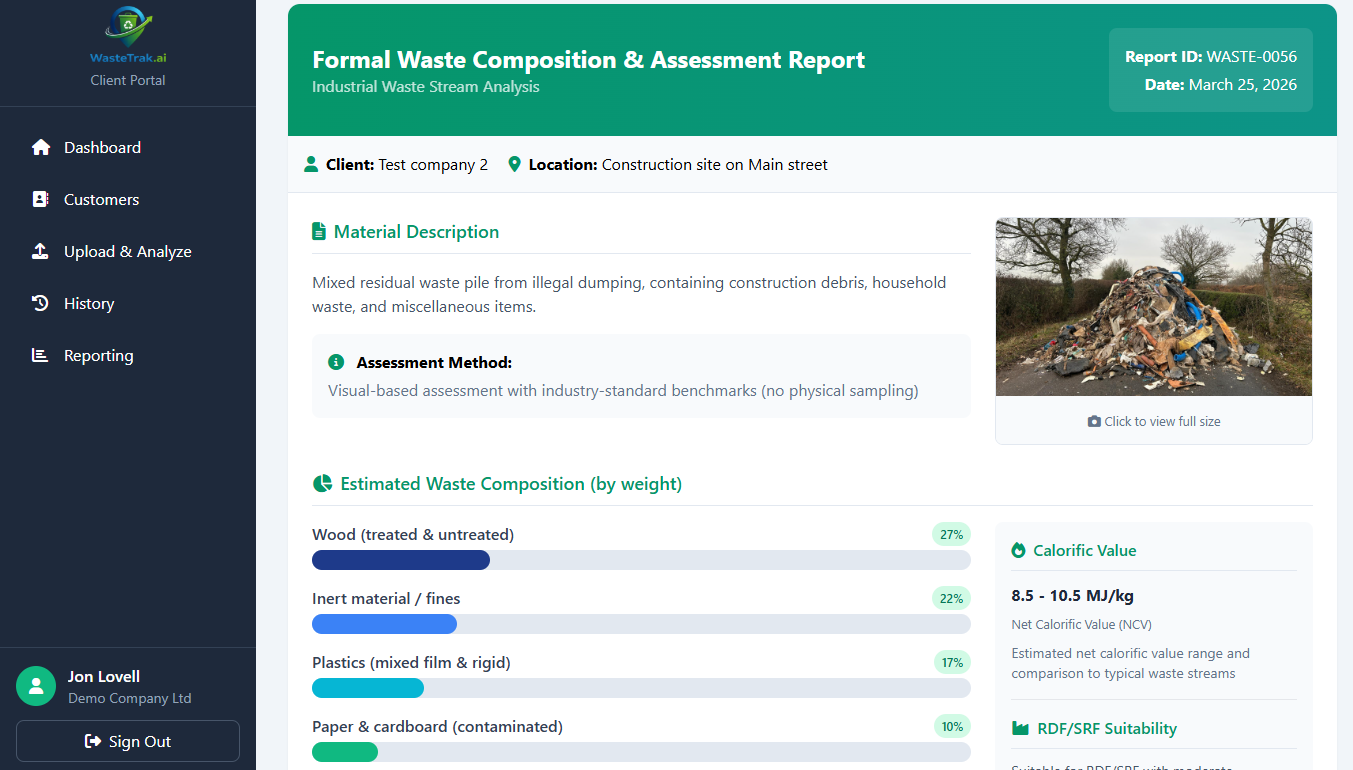Open the waste pile photo thumbnail

point(1154,307)
